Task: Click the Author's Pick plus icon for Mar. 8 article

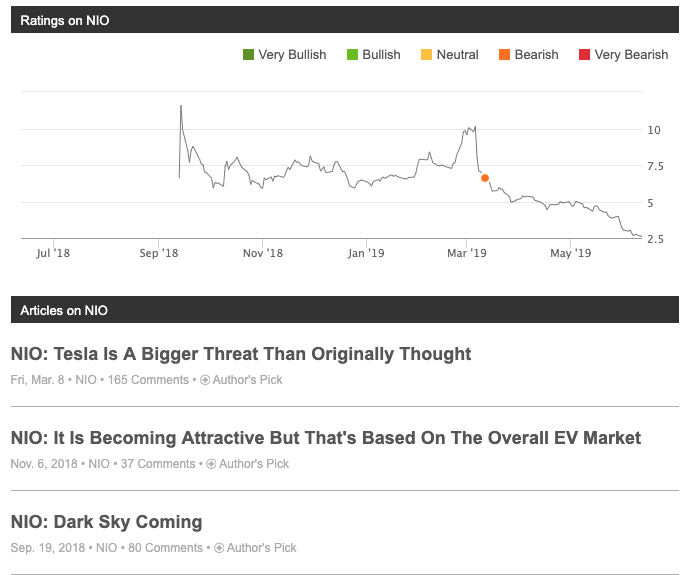Action: (205, 380)
